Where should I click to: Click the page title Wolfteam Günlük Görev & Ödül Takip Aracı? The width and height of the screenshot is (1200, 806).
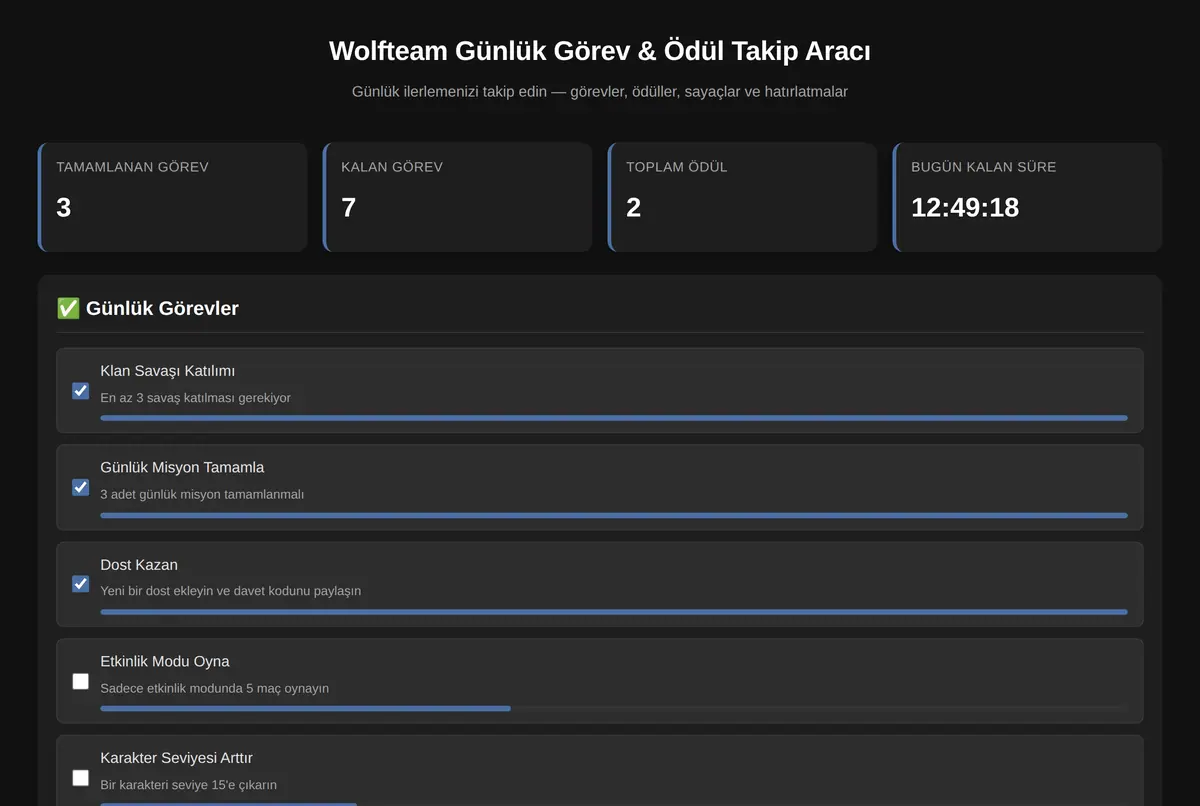(600, 51)
